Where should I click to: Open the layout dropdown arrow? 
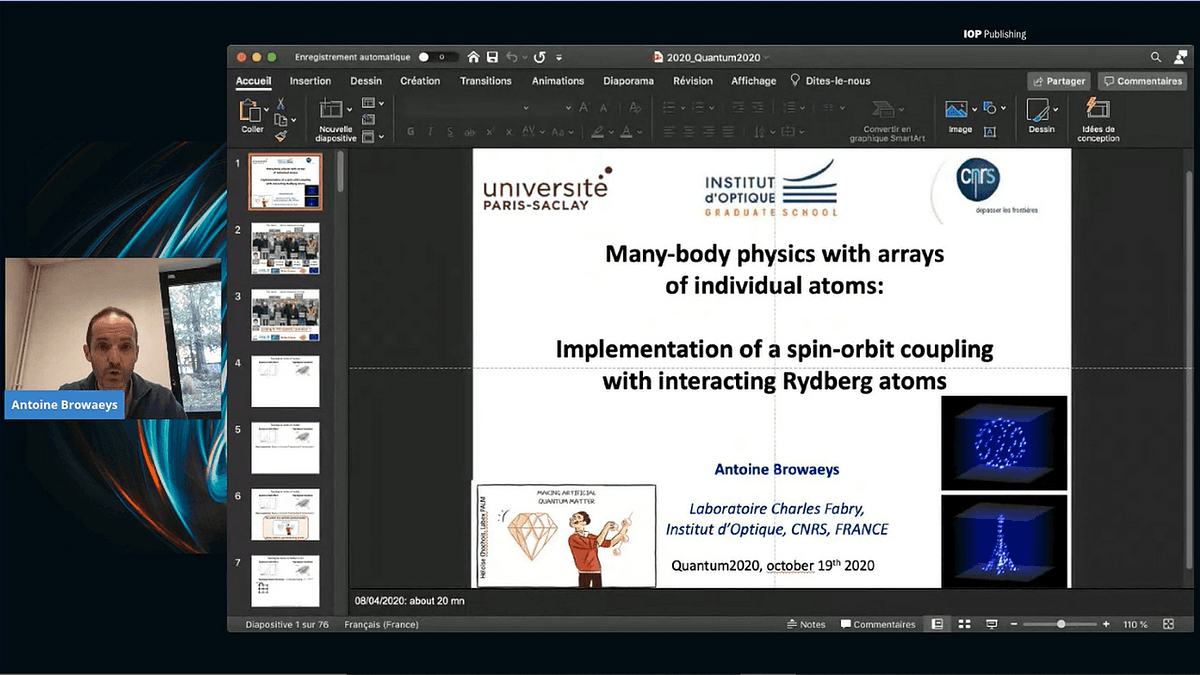tap(381, 103)
